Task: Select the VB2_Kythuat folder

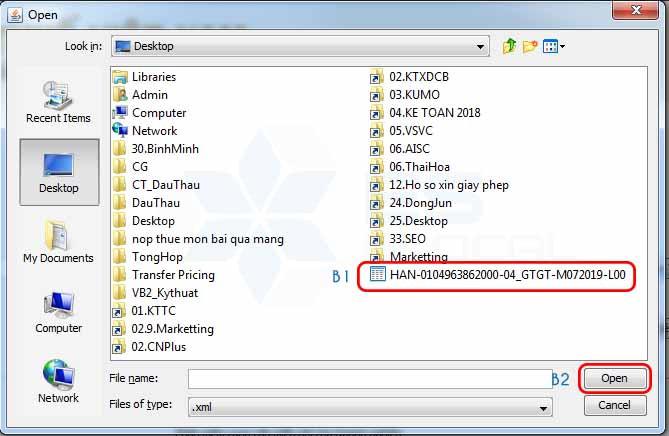Action: tap(156, 293)
